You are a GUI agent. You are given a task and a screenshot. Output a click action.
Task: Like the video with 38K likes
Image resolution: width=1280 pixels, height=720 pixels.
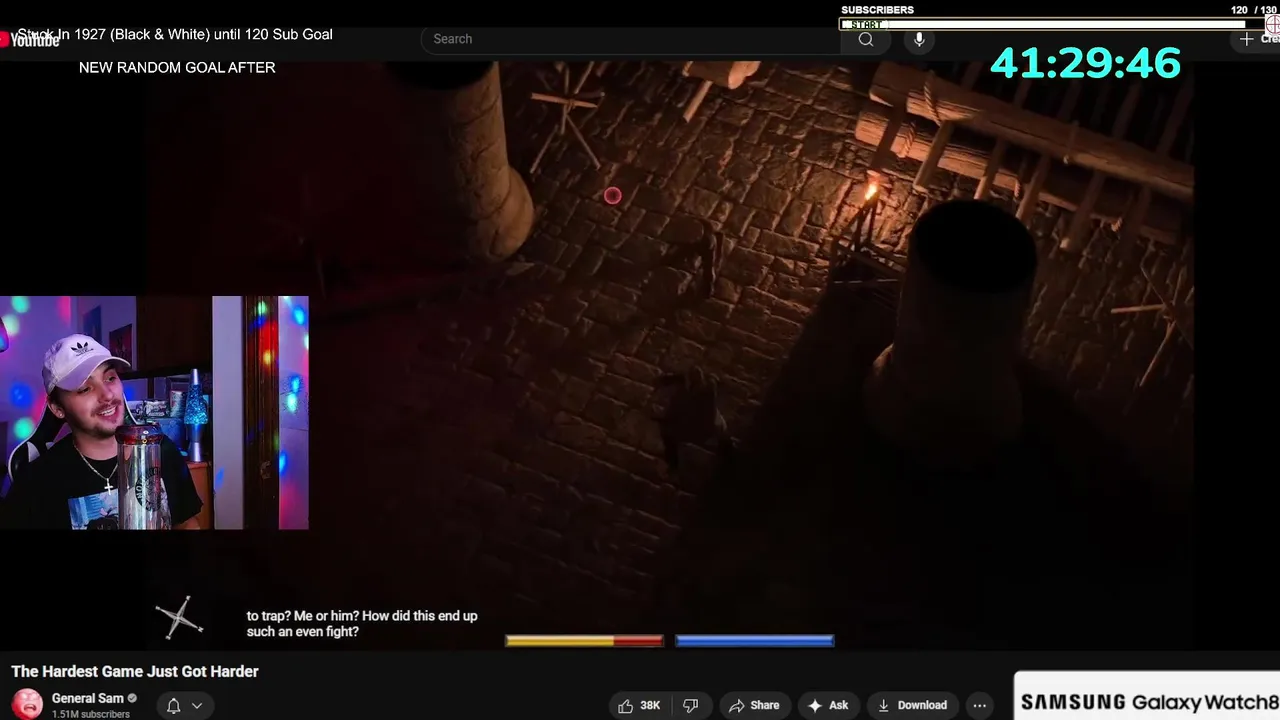(639, 705)
